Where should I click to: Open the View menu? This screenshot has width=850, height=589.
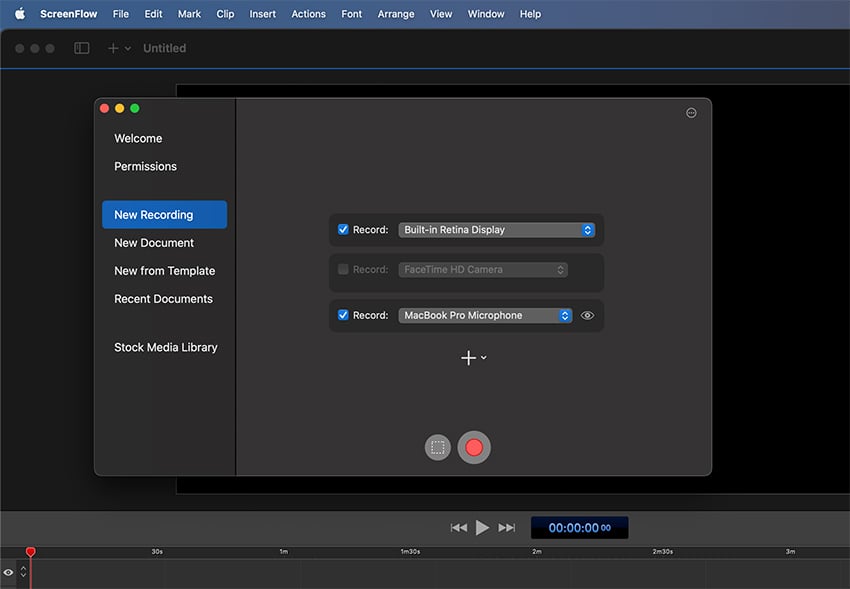[x=441, y=14]
